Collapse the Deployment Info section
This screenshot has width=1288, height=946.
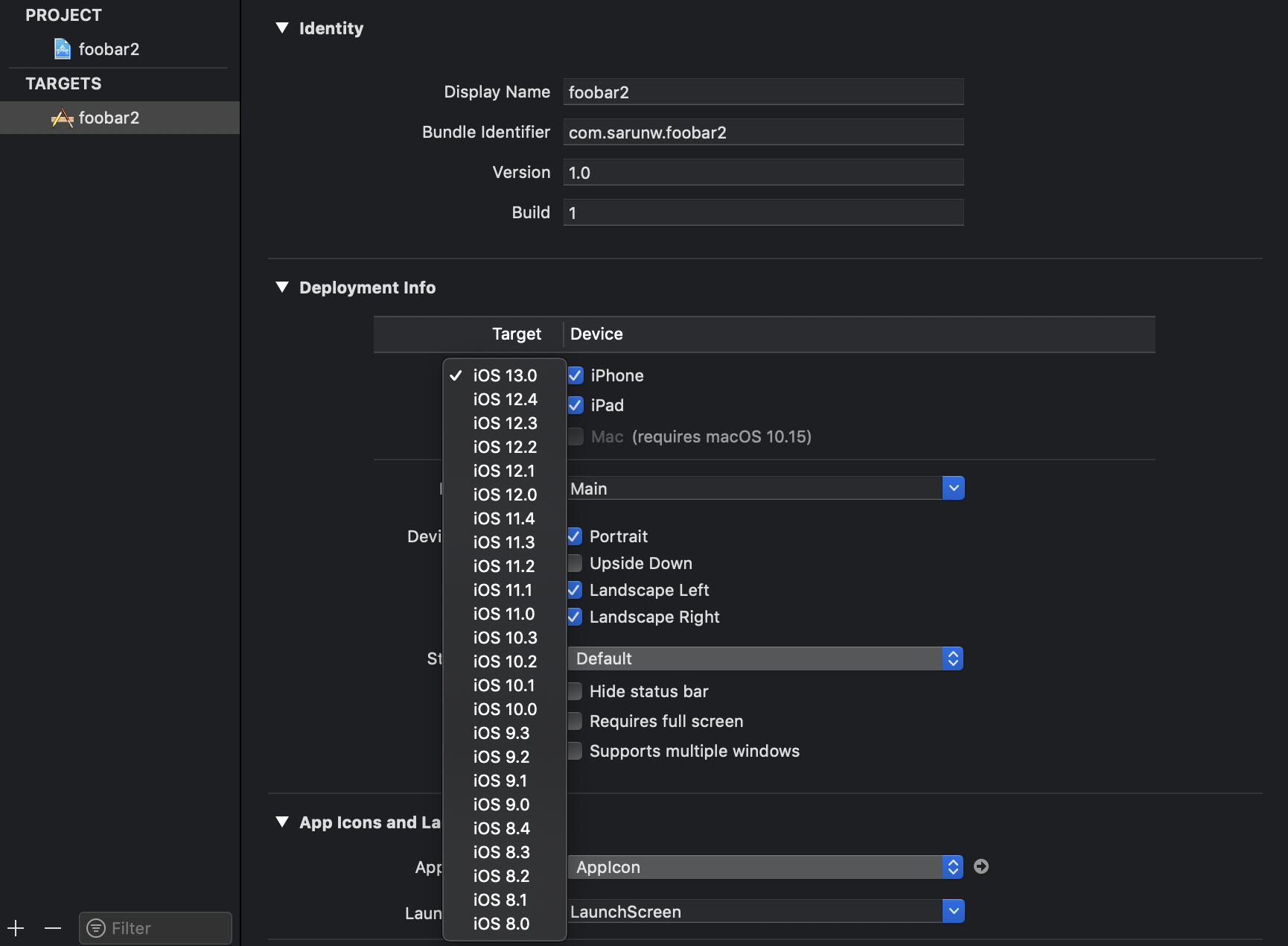(282, 288)
